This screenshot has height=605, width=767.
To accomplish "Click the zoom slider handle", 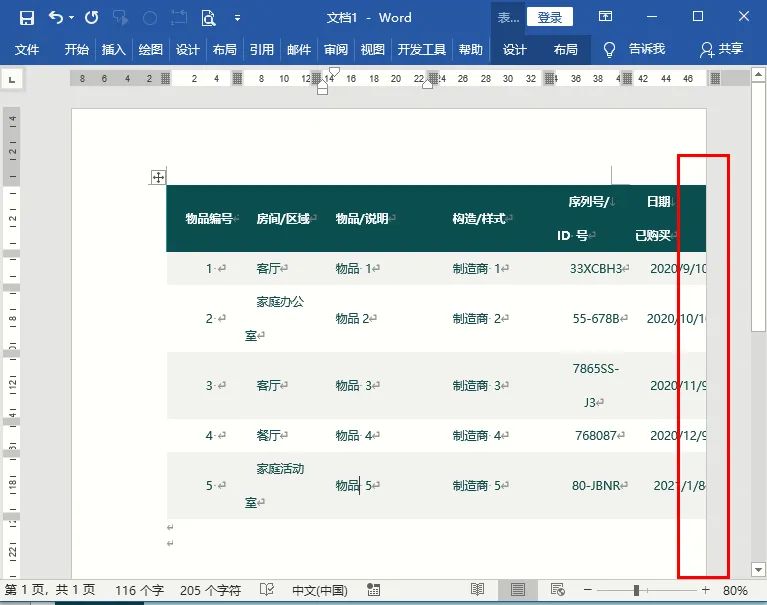I will [636, 590].
